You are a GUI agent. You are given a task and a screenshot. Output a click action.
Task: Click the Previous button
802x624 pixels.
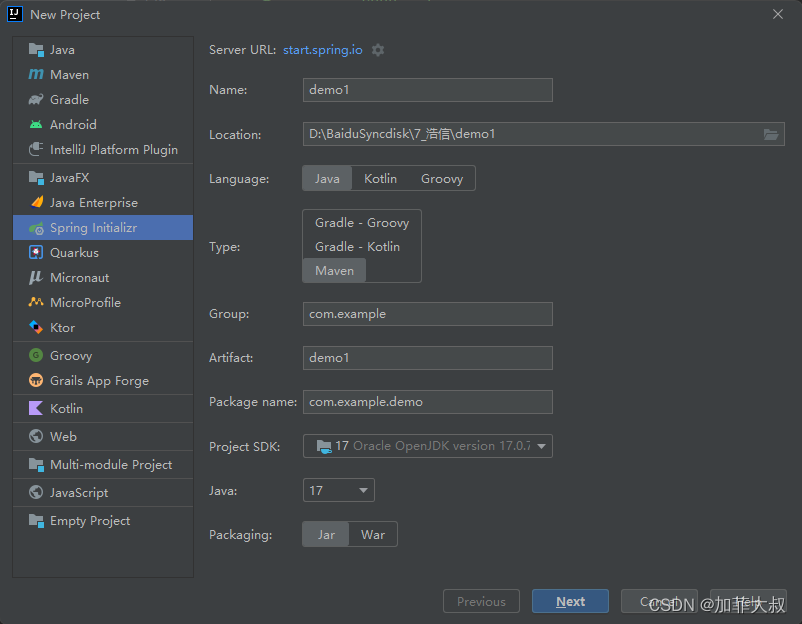point(481,601)
